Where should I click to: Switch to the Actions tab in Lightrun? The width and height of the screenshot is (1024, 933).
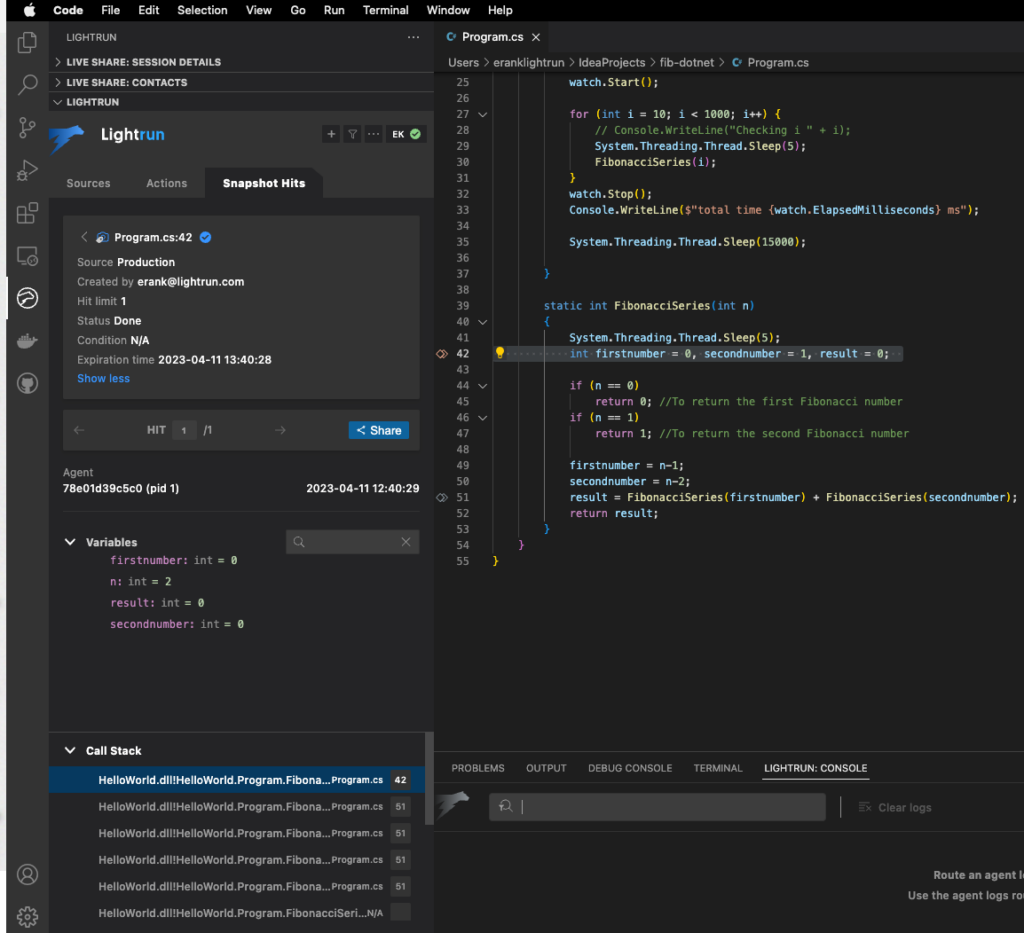pyautogui.click(x=166, y=183)
